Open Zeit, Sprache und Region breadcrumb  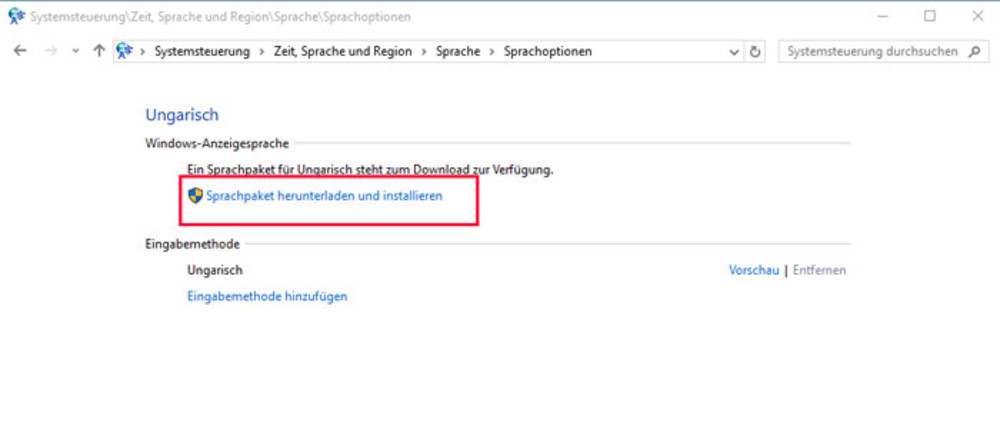pos(342,52)
